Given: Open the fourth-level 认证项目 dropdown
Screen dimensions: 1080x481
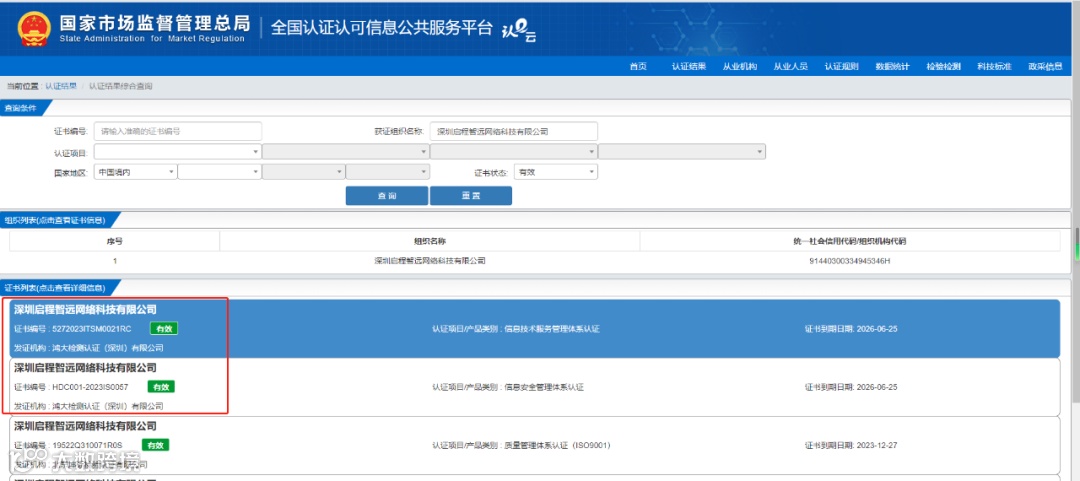Looking at the screenshot, I should (682, 152).
